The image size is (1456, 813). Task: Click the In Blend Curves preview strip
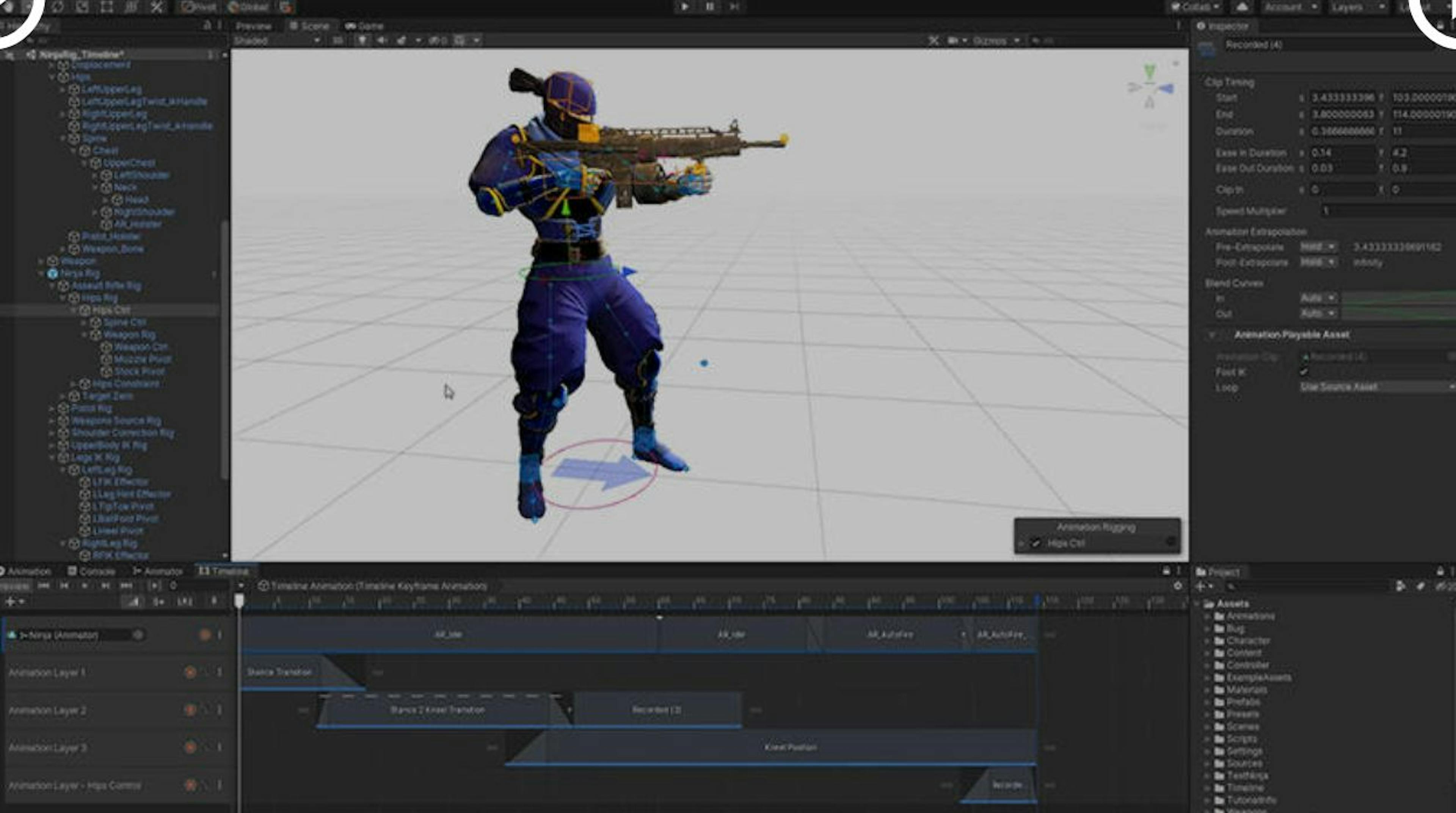tap(1396, 298)
